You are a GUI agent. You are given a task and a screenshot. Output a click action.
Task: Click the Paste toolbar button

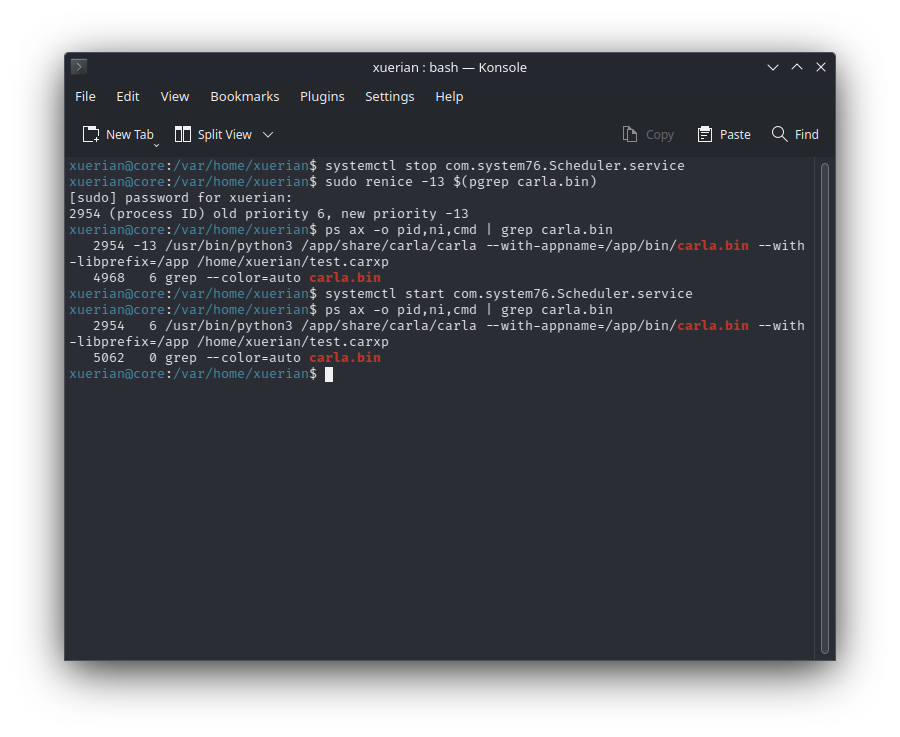[x=724, y=134]
